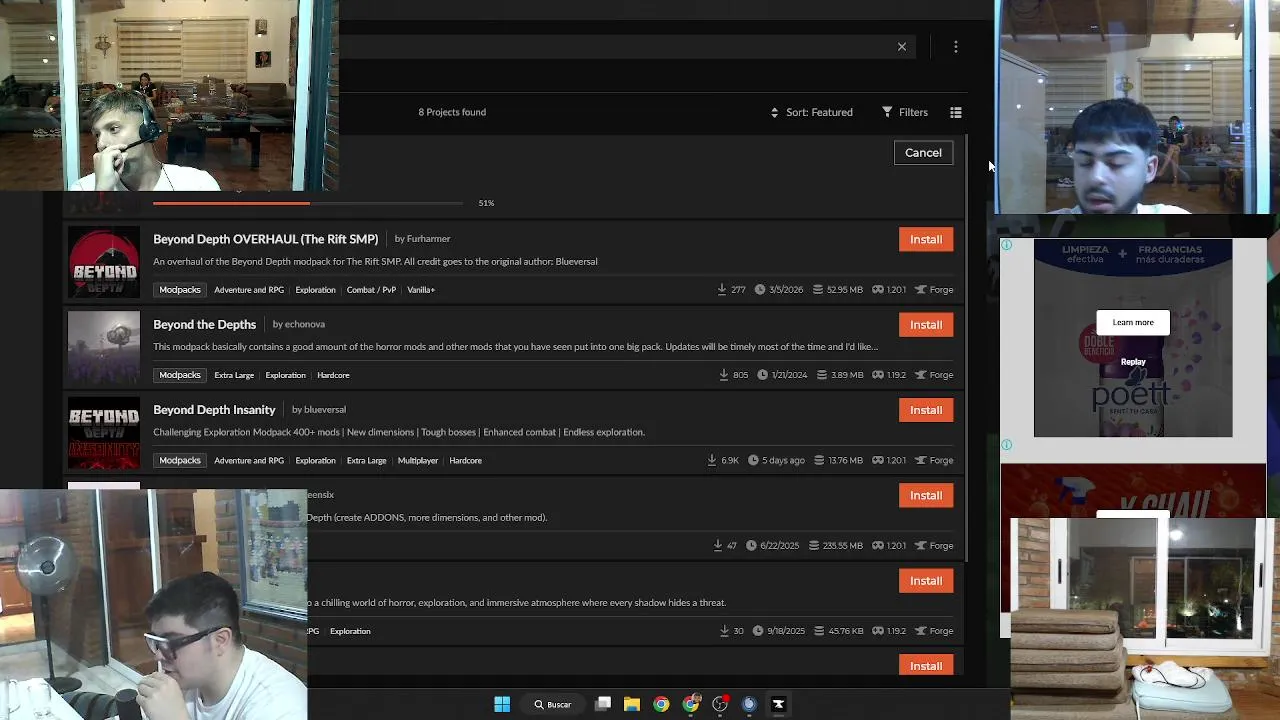Screen dimensions: 1280x720
Task: Install Beyond Depth Insanity modpack
Action: point(926,410)
